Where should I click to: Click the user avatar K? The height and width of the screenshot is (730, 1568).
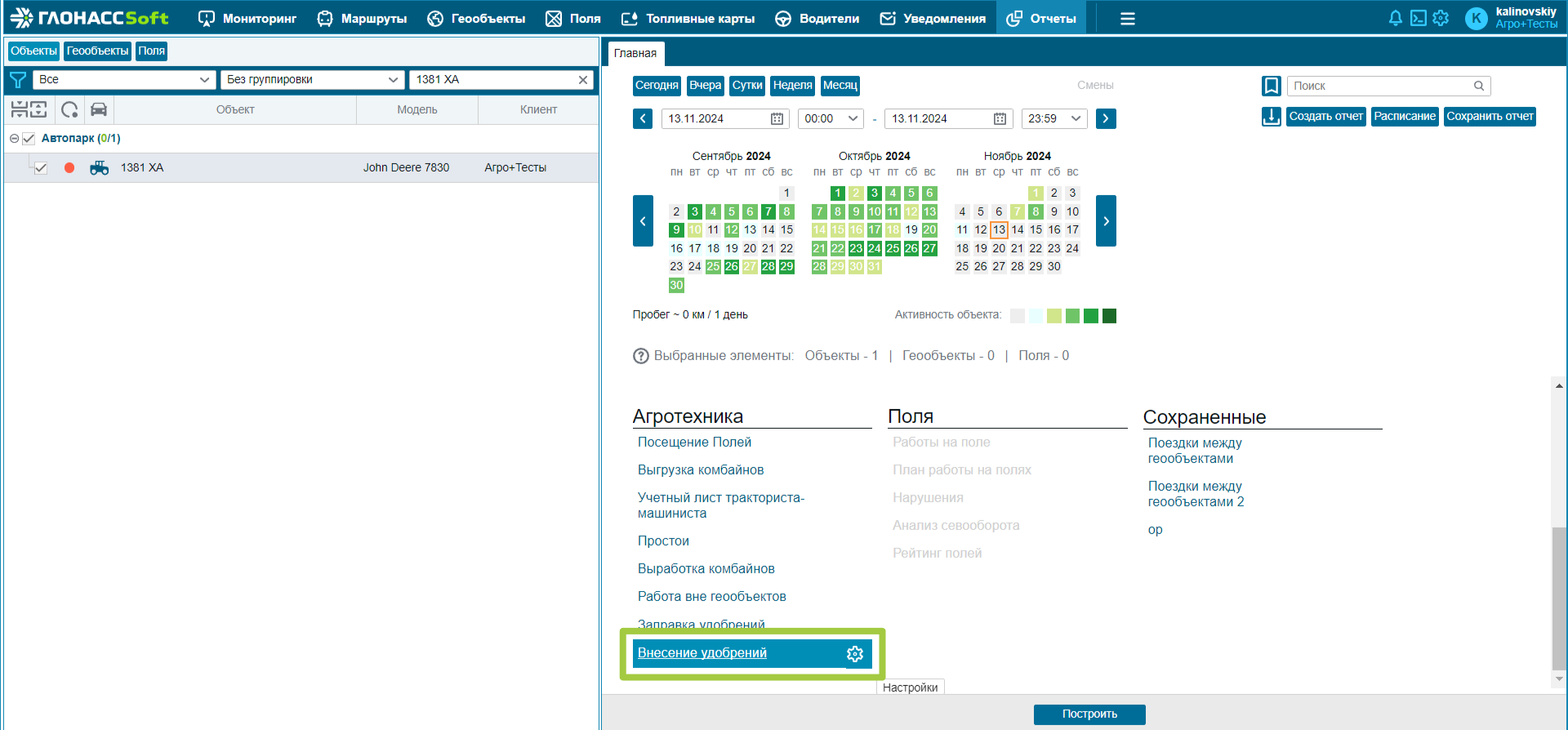[1476, 18]
